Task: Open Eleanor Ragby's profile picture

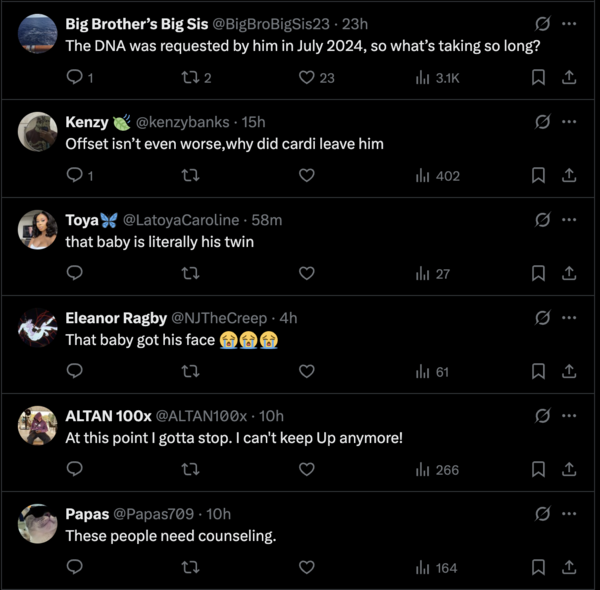Action: point(38,329)
